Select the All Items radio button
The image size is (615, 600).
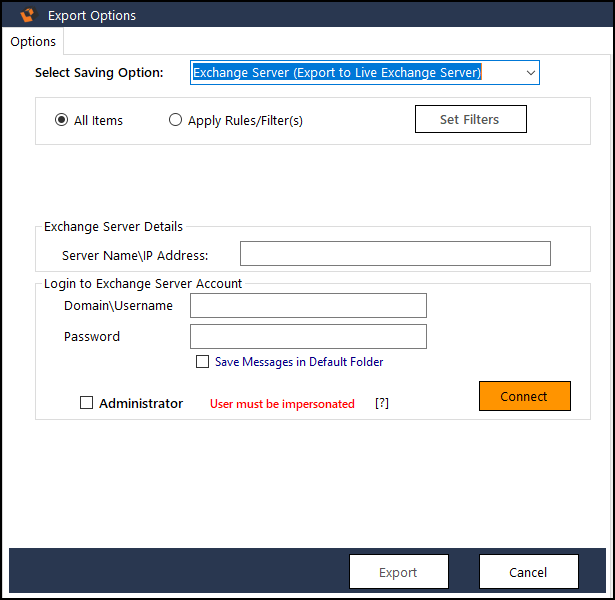pyautogui.click(x=62, y=120)
